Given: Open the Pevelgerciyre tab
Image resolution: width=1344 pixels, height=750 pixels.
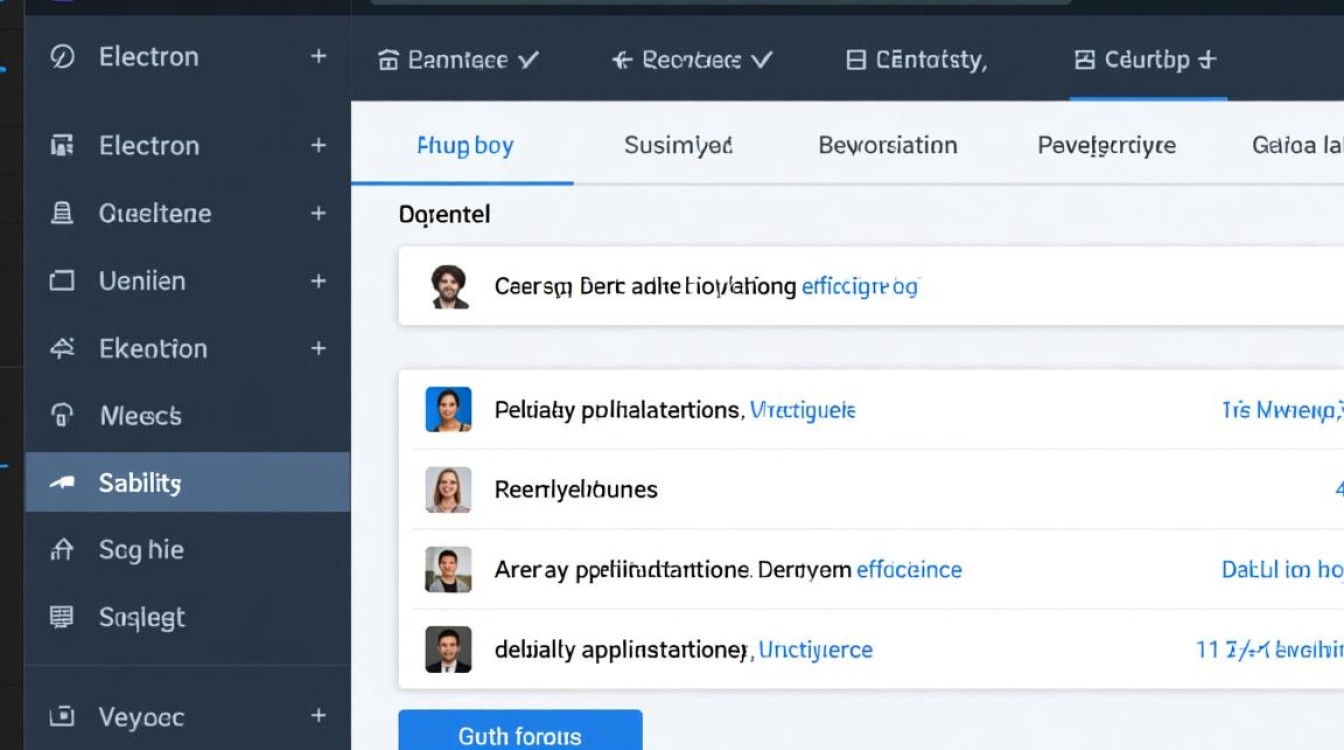Looking at the screenshot, I should click(x=1106, y=146).
